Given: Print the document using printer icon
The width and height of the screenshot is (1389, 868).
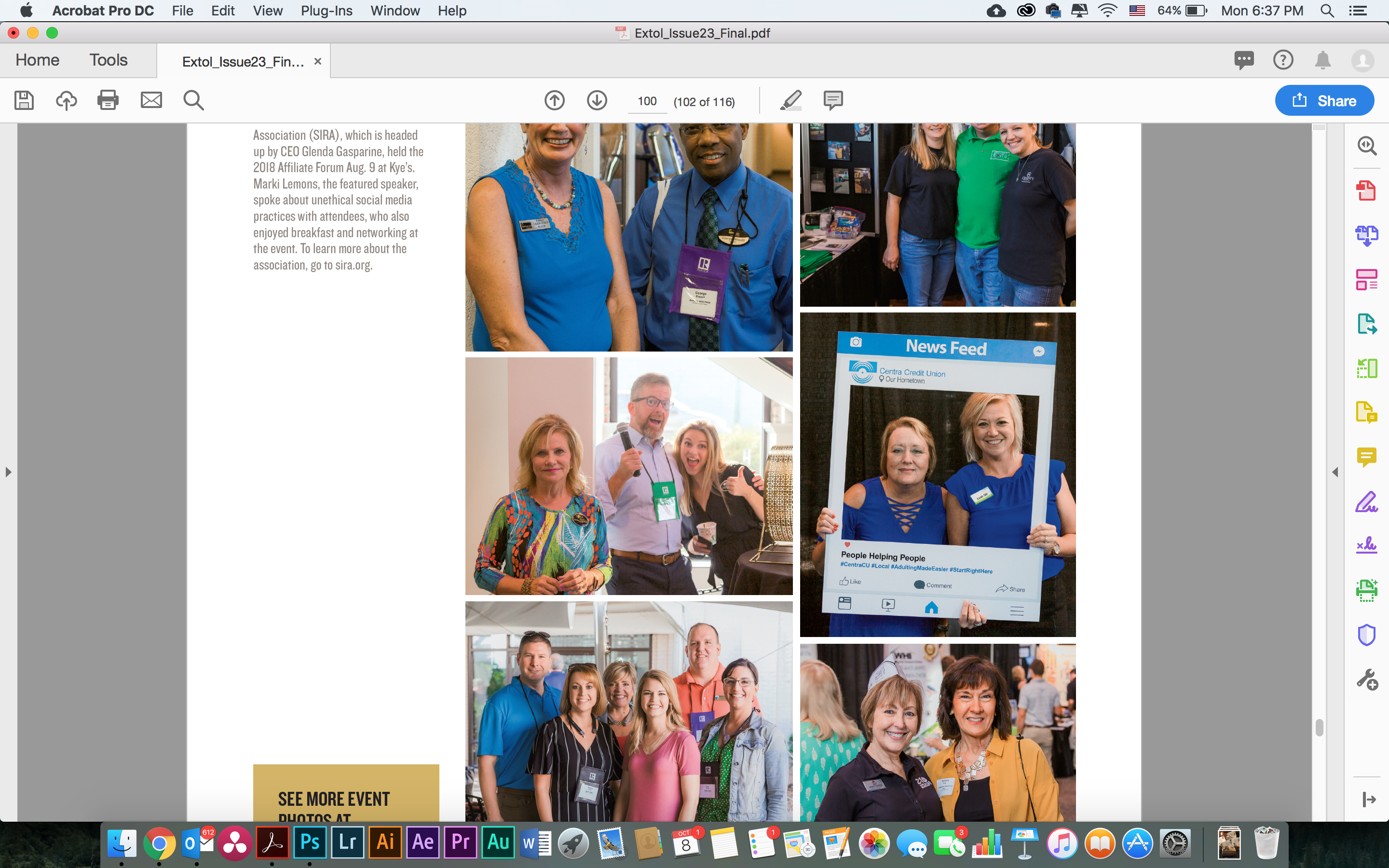Looking at the screenshot, I should click(108, 100).
